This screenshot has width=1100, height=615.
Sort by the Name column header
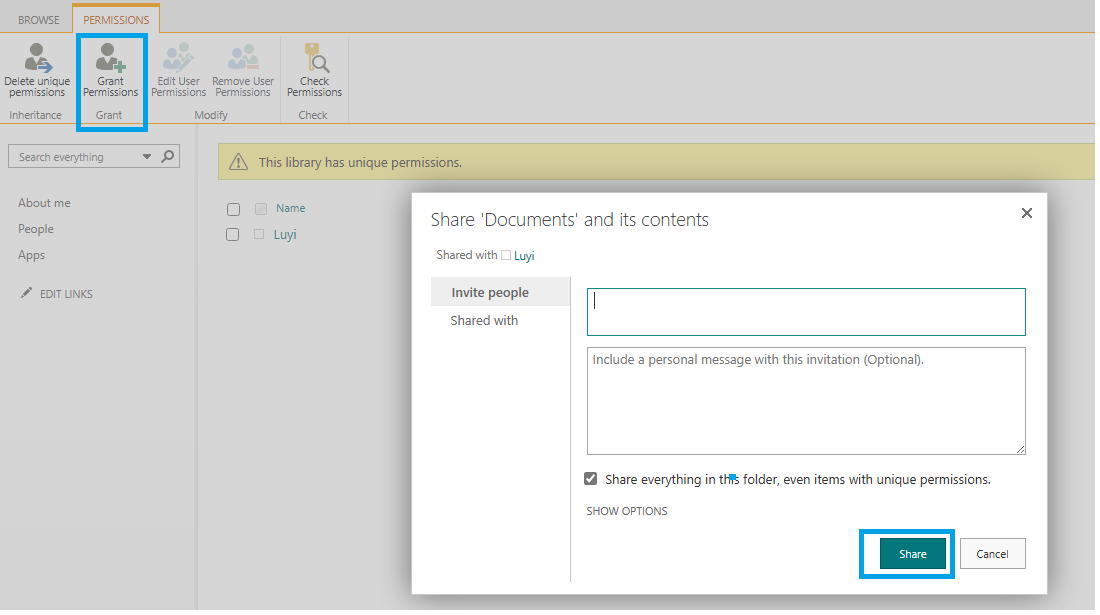[290, 208]
